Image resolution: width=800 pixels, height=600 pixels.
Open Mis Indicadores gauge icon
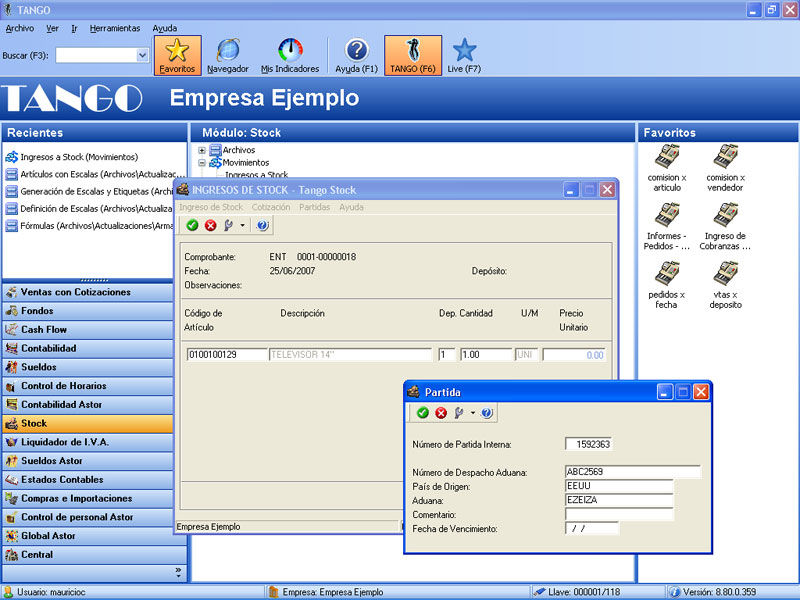pyautogui.click(x=290, y=50)
